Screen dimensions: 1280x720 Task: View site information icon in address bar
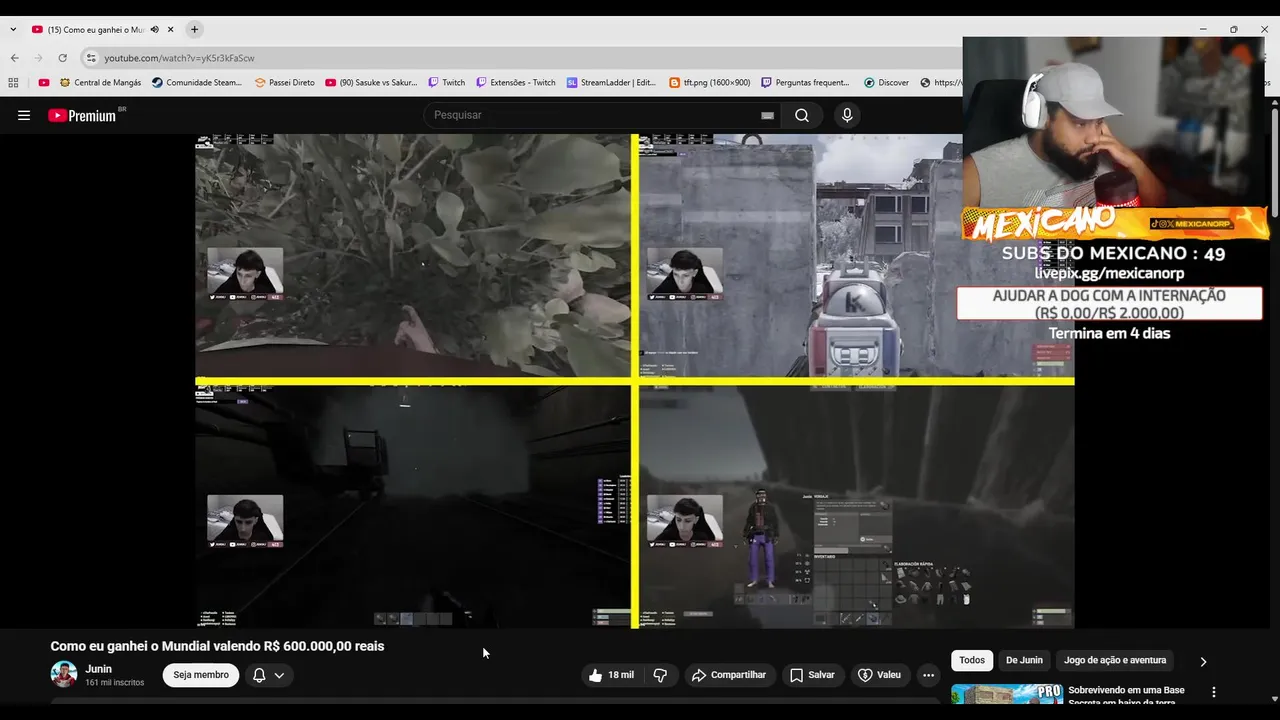click(x=91, y=58)
